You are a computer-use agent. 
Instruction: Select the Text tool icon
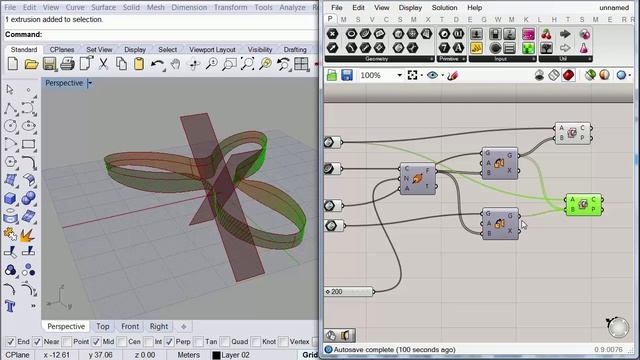(x=10, y=306)
